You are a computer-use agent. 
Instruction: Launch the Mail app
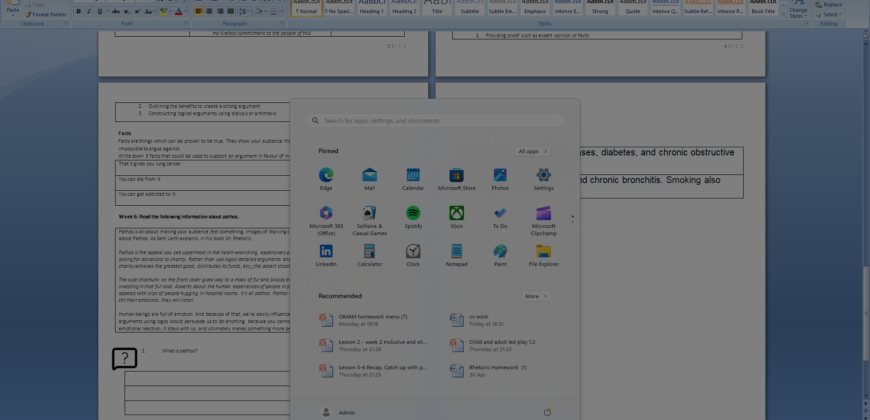[370, 180]
